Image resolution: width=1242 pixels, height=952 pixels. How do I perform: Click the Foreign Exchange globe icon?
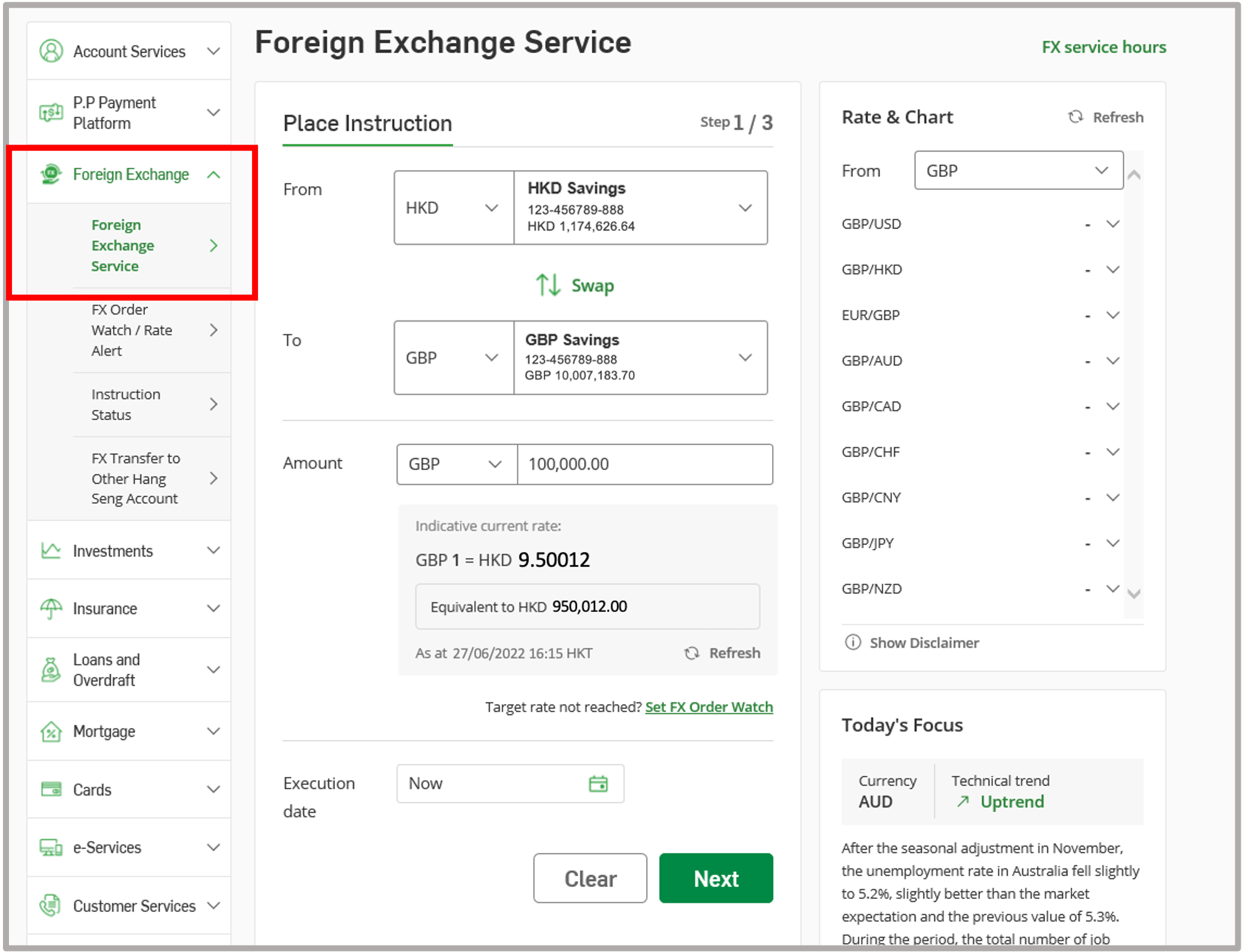[x=51, y=174]
